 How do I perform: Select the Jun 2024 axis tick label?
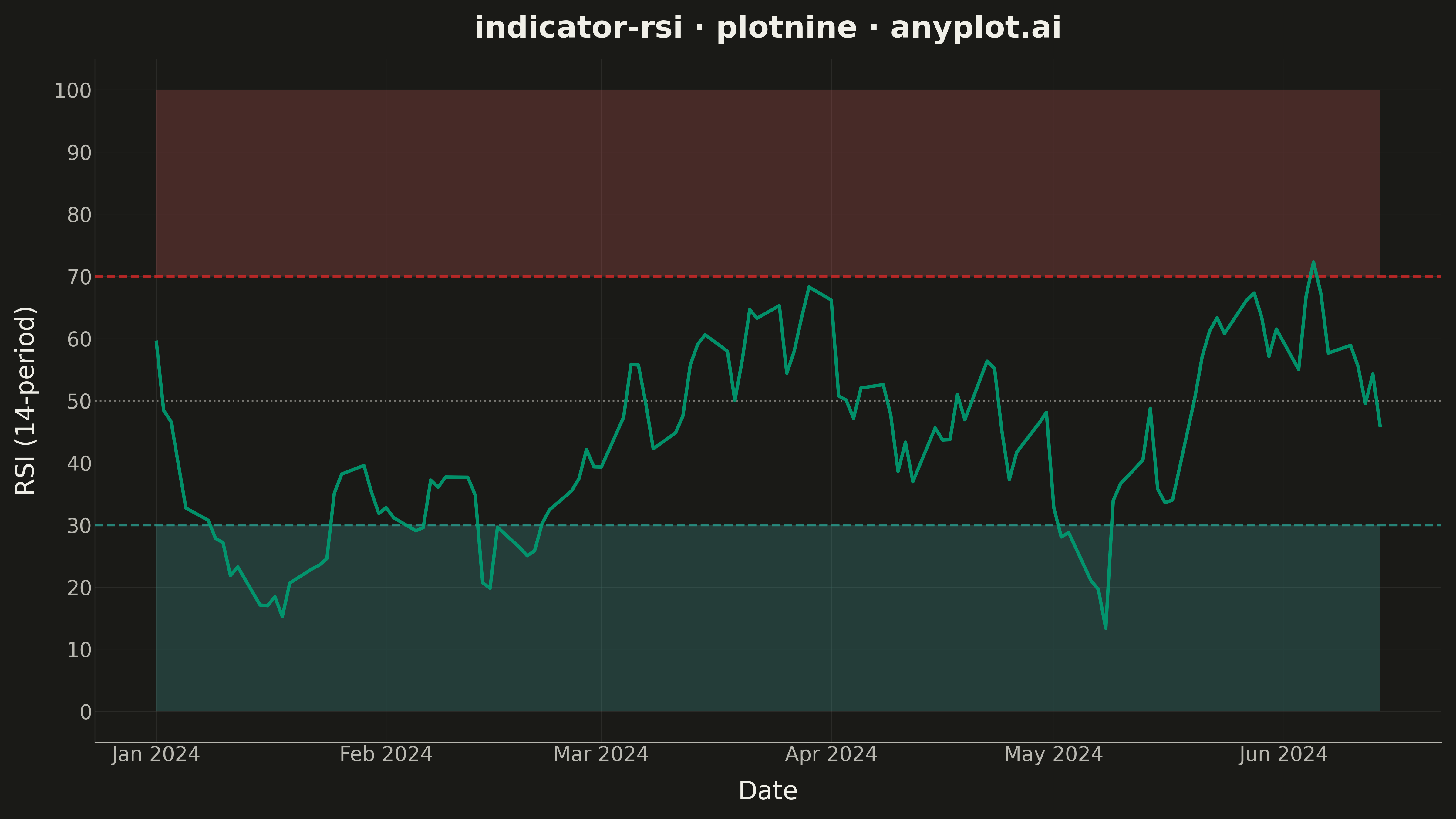tap(1283, 754)
